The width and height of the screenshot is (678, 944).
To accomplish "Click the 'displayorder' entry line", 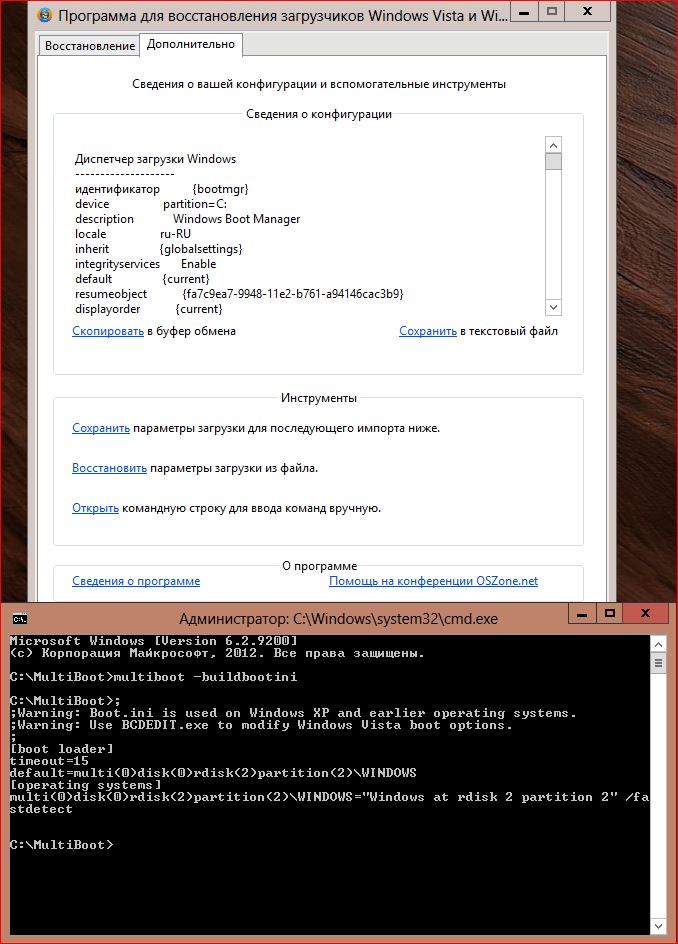I will (x=149, y=309).
